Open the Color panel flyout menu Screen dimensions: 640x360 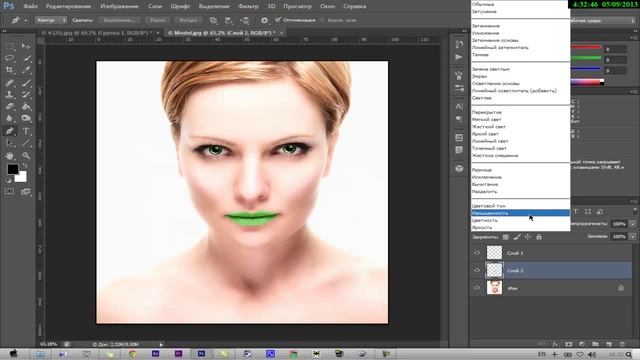coord(634,37)
